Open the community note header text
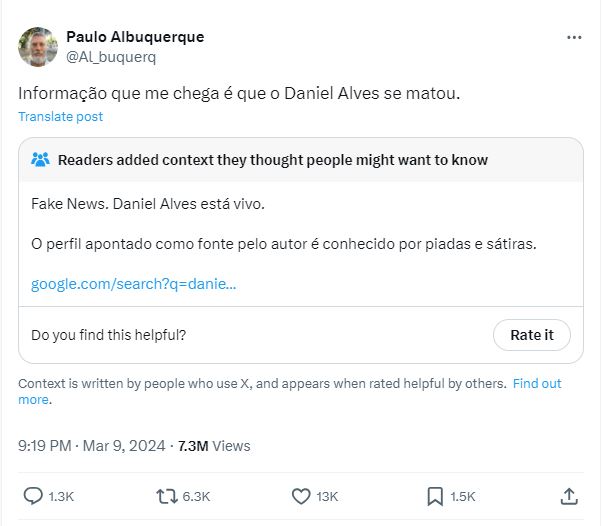603x526 pixels. [273, 160]
